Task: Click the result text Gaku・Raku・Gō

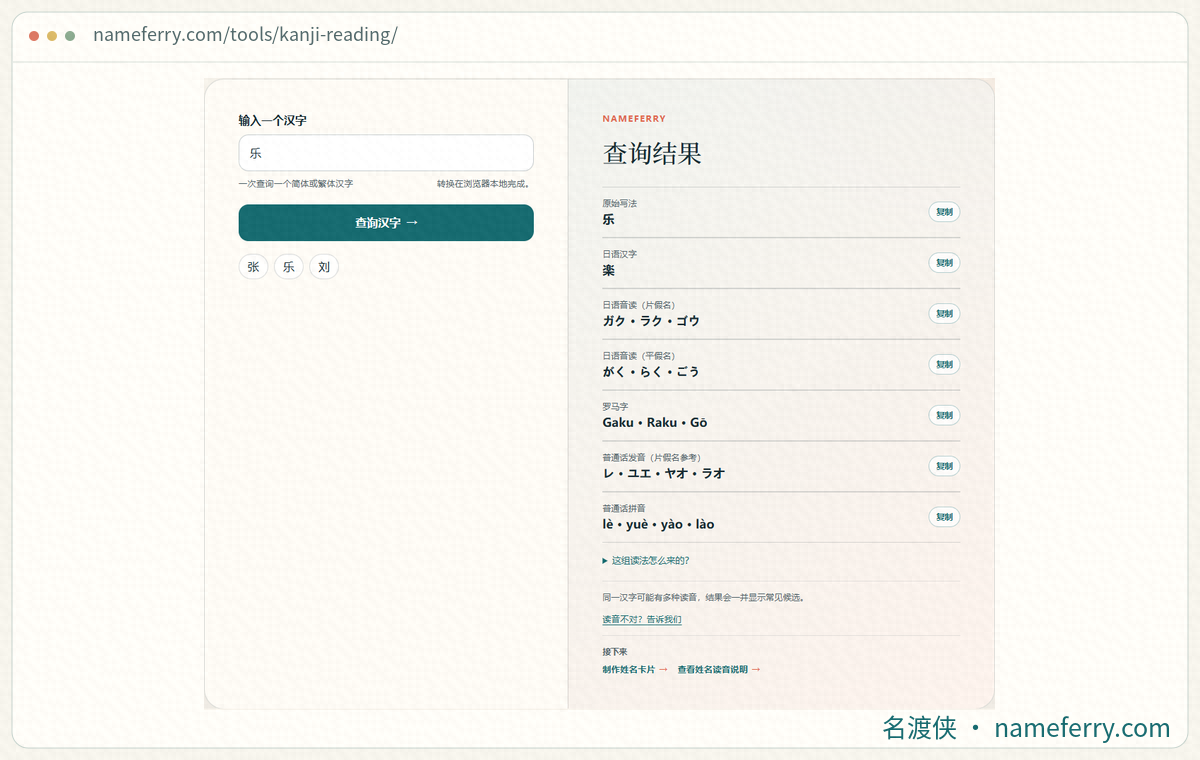Action: (x=655, y=423)
